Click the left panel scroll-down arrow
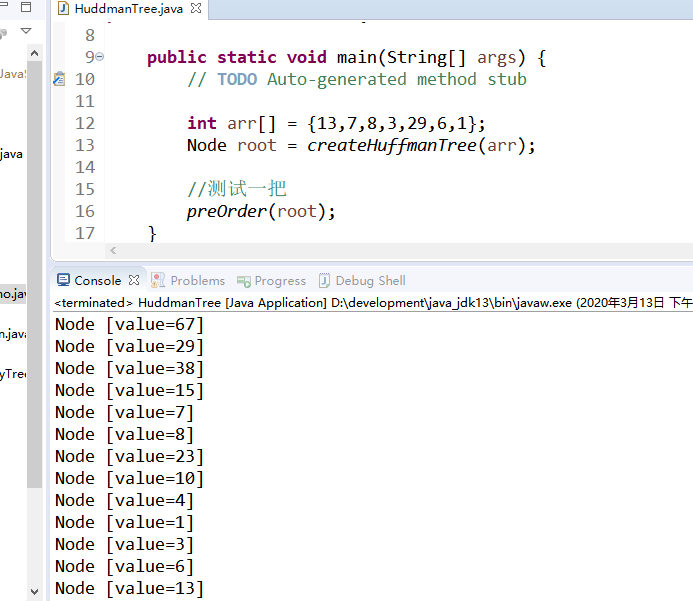The height and width of the screenshot is (601, 693). click(34, 591)
